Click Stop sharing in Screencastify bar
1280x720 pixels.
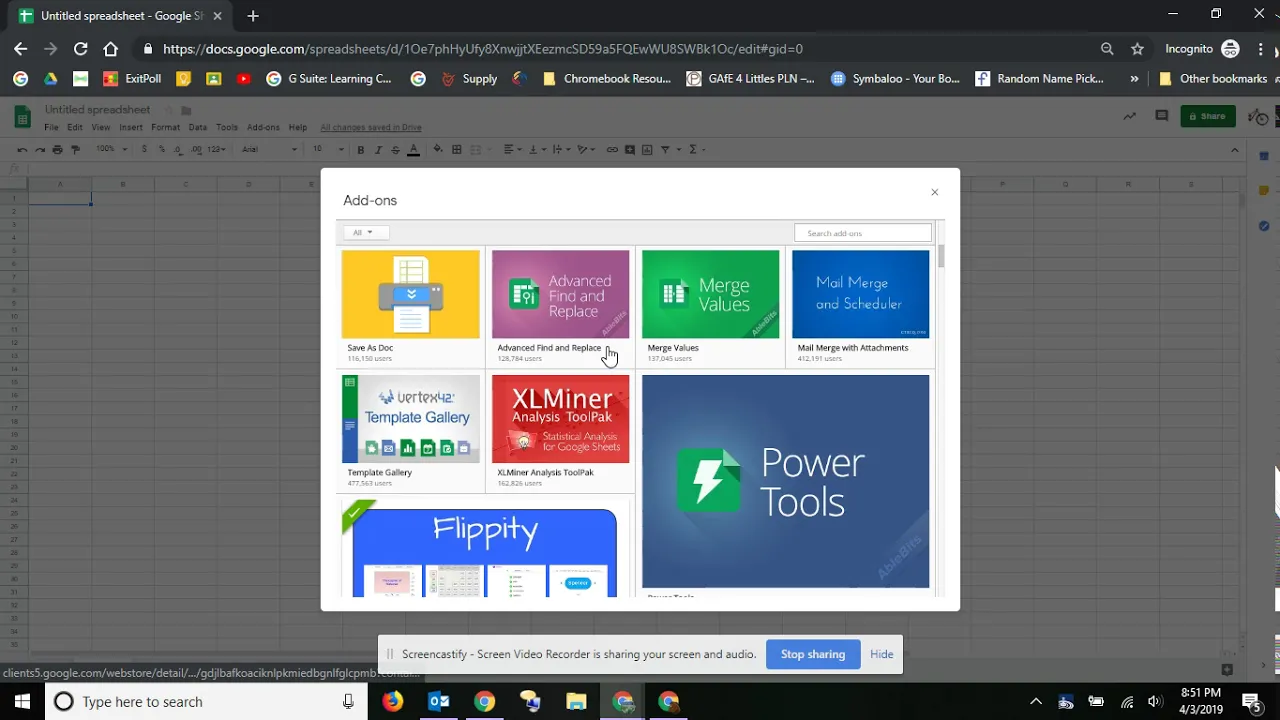pos(813,654)
